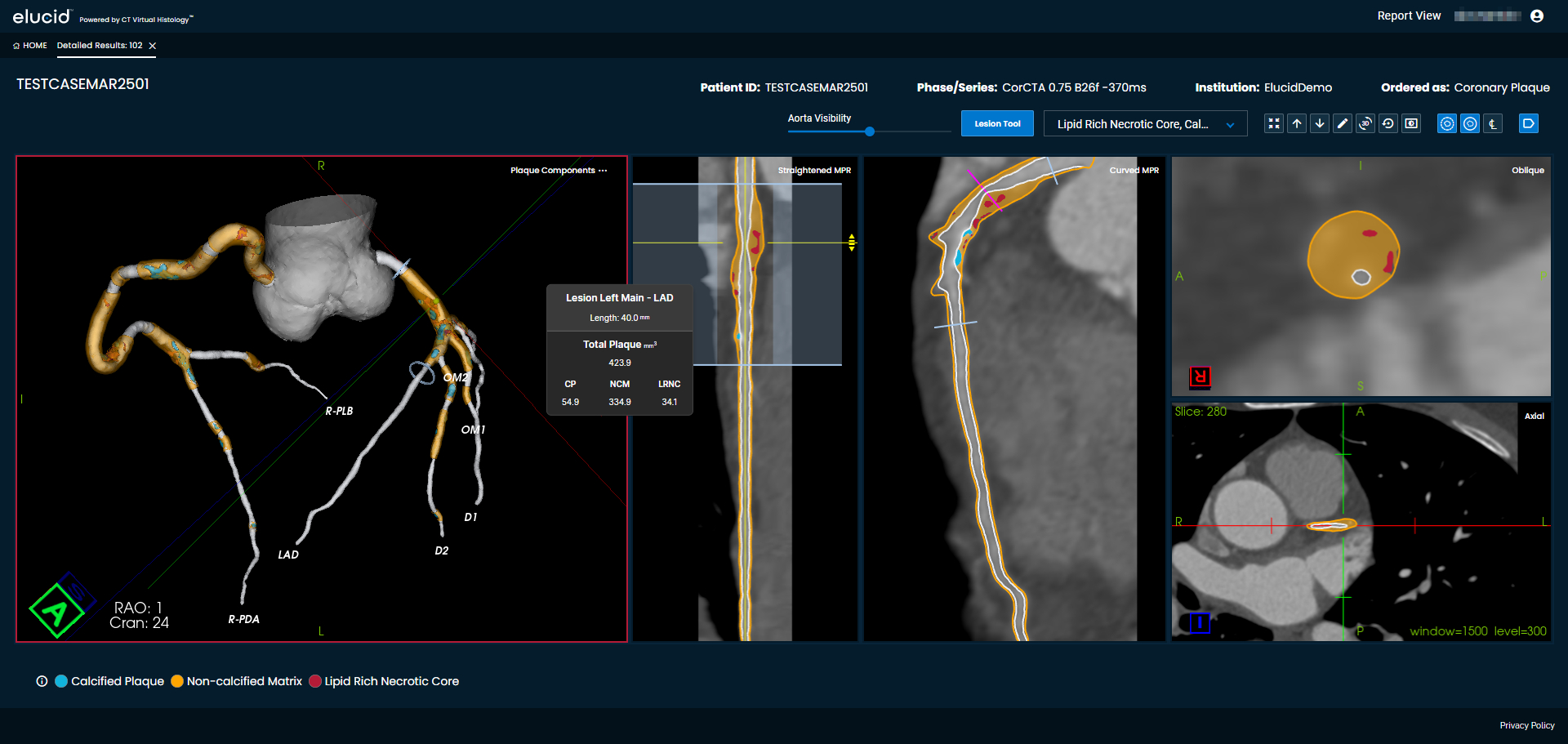Toggle the centerline display button

click(x=1493, y=124)
